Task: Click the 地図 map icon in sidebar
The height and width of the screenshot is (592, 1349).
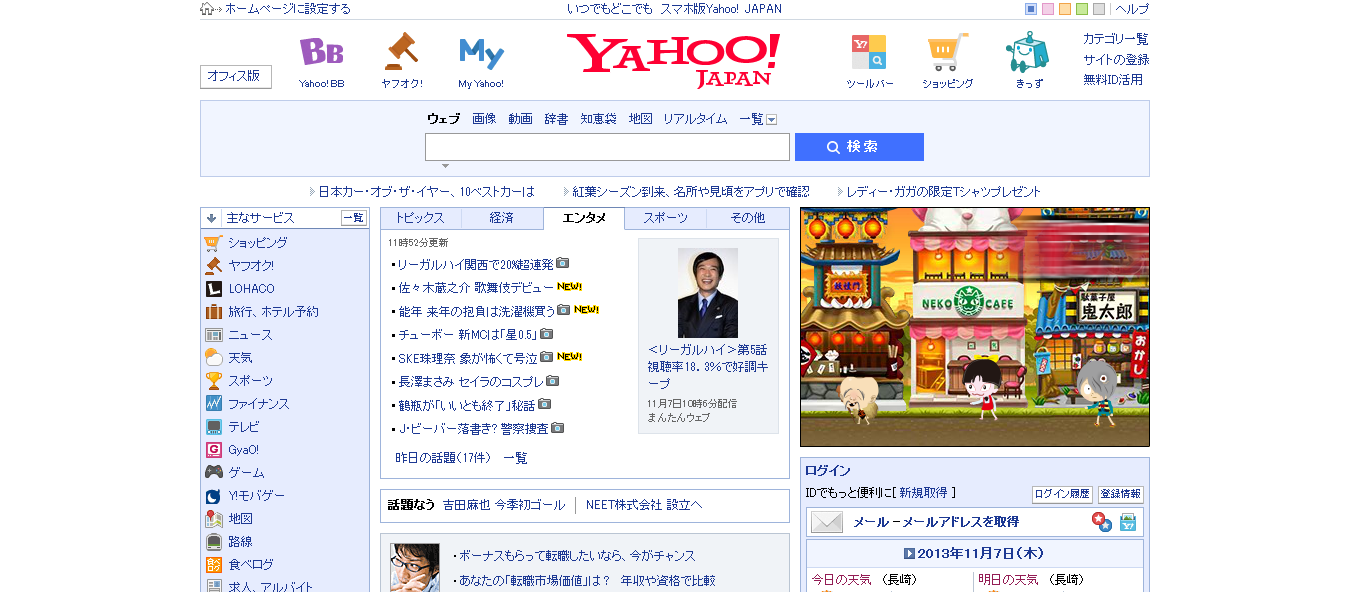Action: (213, 518)
